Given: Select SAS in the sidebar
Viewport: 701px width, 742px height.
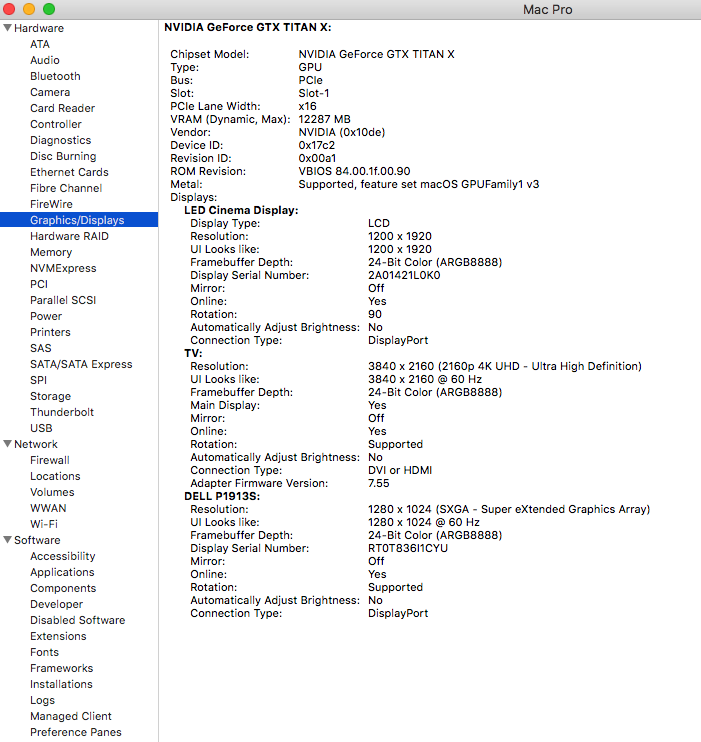Looking at the screenshot, I should (41, 348).
